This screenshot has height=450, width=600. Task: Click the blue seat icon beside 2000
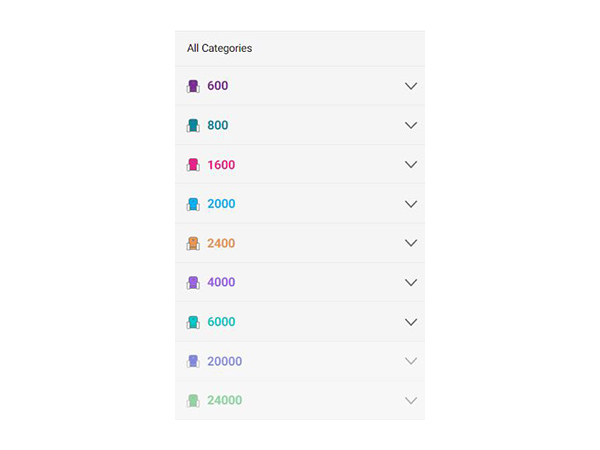coord(193,204)
